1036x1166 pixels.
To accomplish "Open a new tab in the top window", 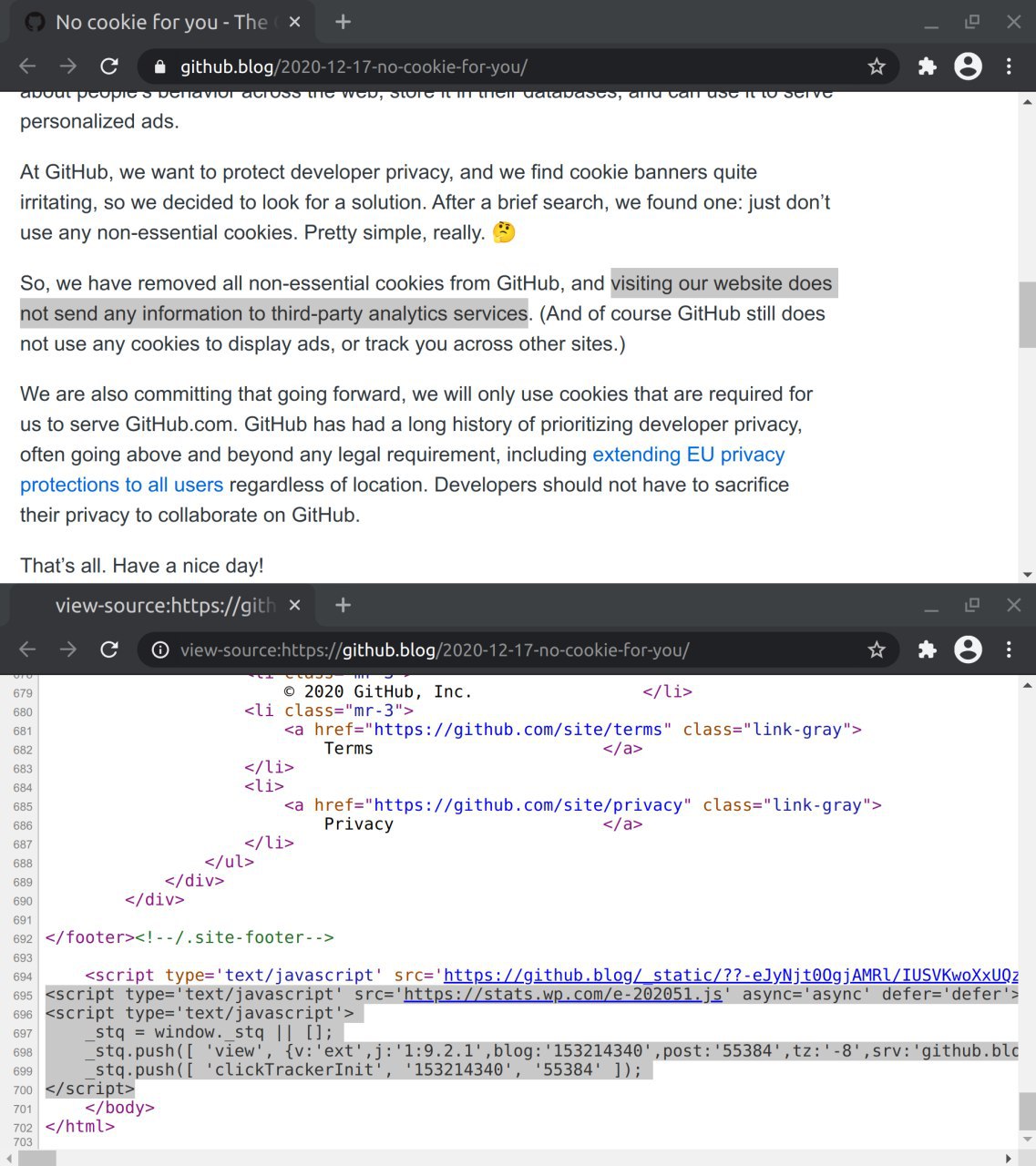I will (x=343, y=22).
